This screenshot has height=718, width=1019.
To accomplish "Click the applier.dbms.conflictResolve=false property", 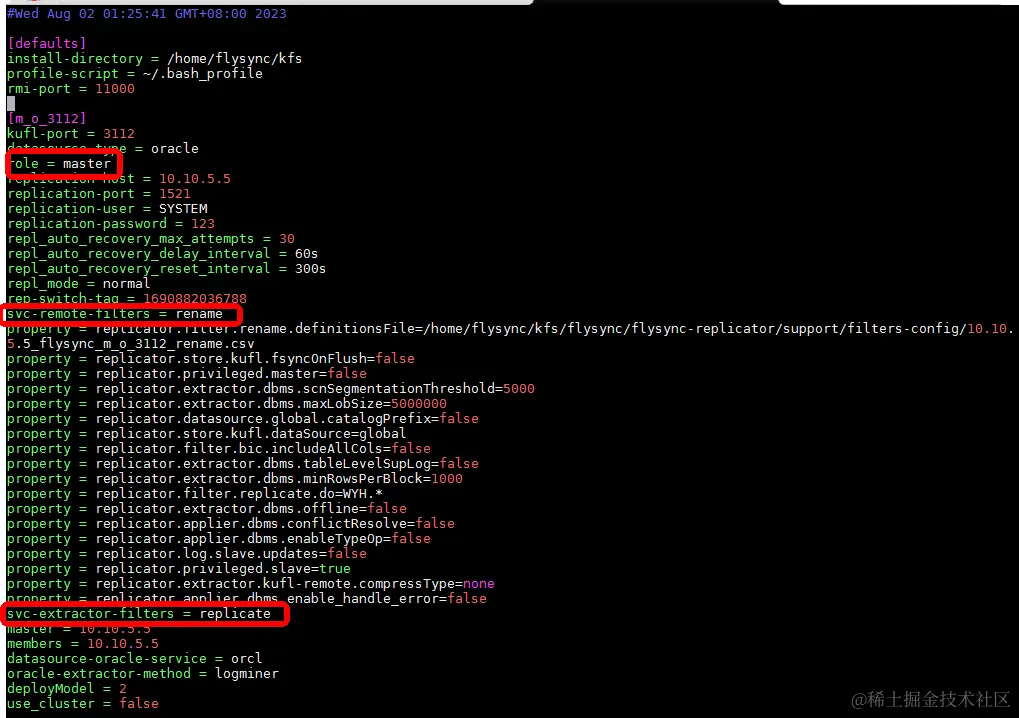I will pyautogui.click(x=231, y=523).
